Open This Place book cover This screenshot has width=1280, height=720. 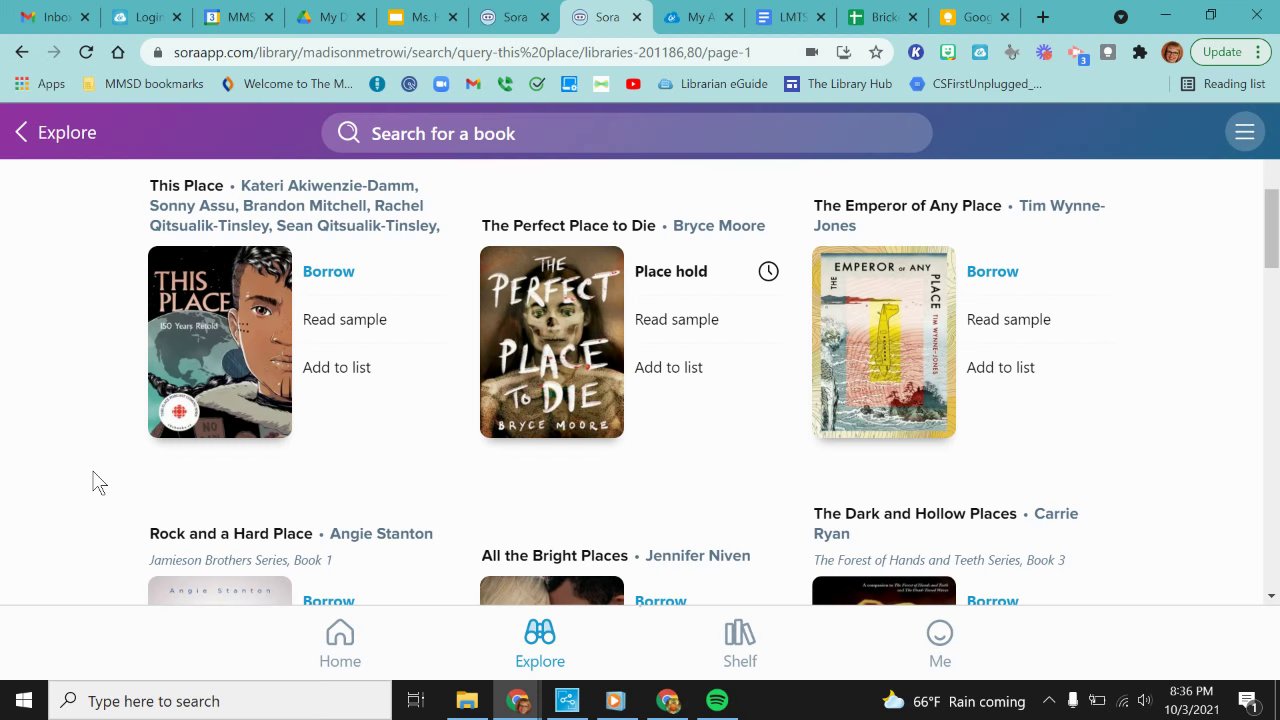click(x=220, y=342)
